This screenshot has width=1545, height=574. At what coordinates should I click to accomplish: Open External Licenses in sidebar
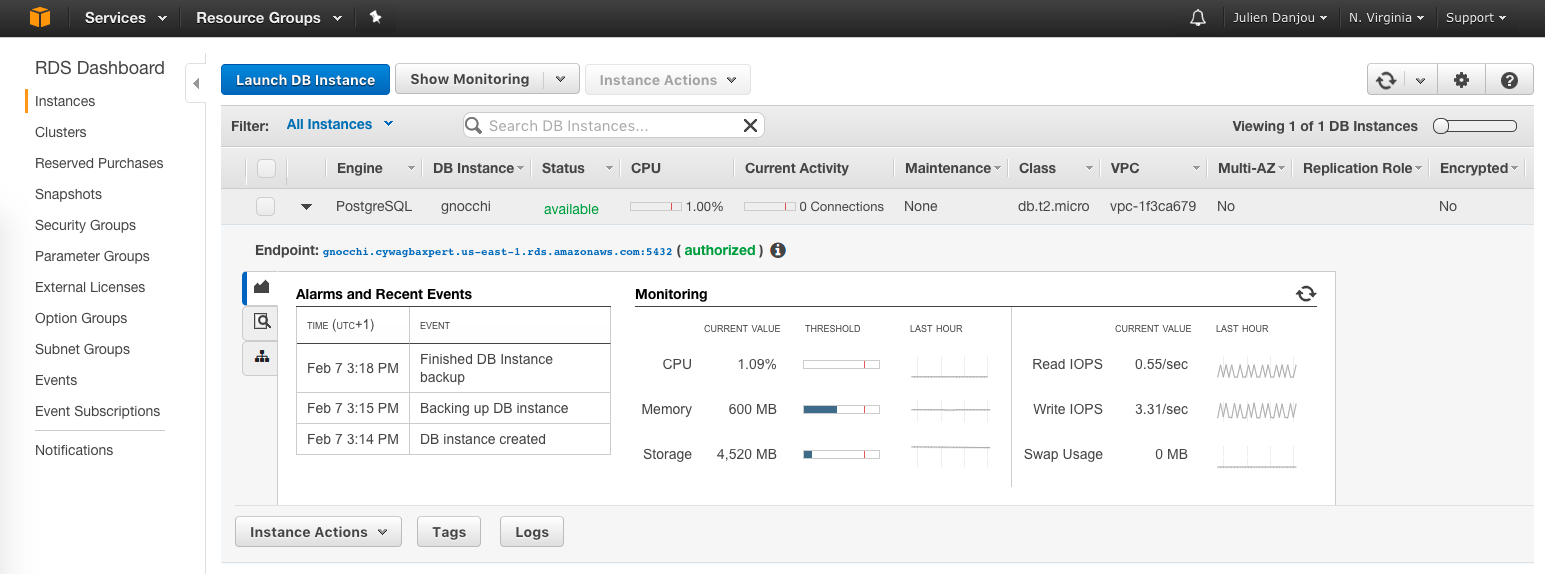(90, 287)
